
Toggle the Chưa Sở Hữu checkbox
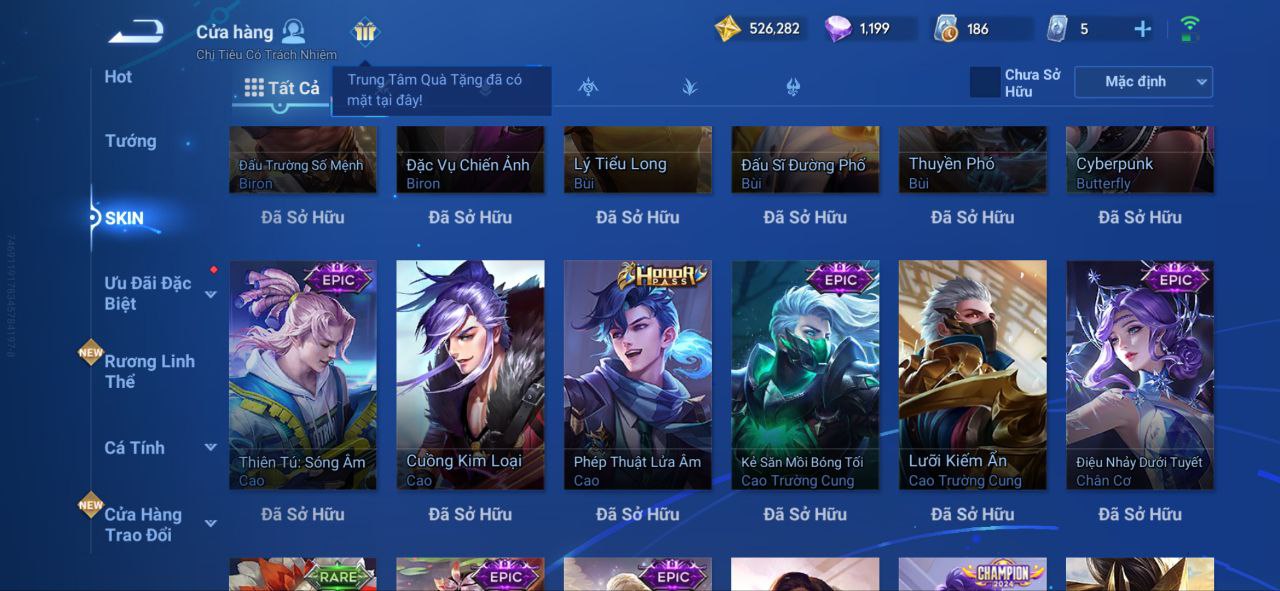(x=985, y=82)
